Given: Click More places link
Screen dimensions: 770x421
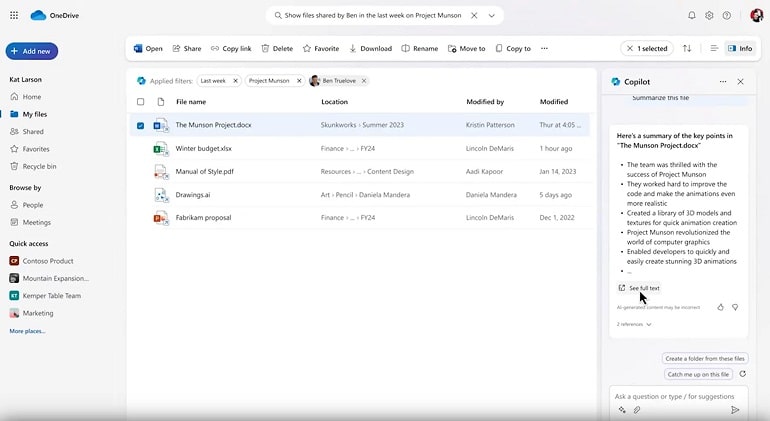Looking at the screenshot, I should [28, 331].
